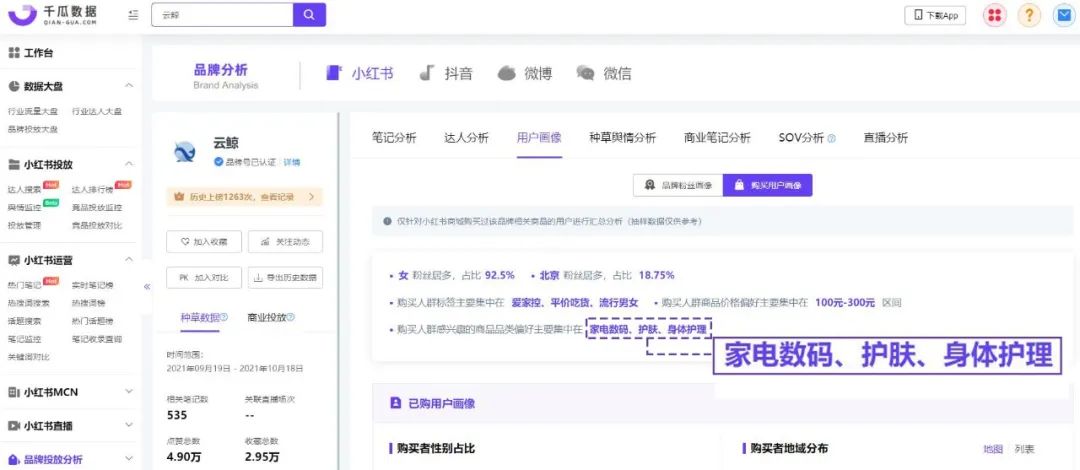This screenshot has width=1080, height=470.
Task: Open 竞品投放对比 in sidebar
Action: pos(97,225)
